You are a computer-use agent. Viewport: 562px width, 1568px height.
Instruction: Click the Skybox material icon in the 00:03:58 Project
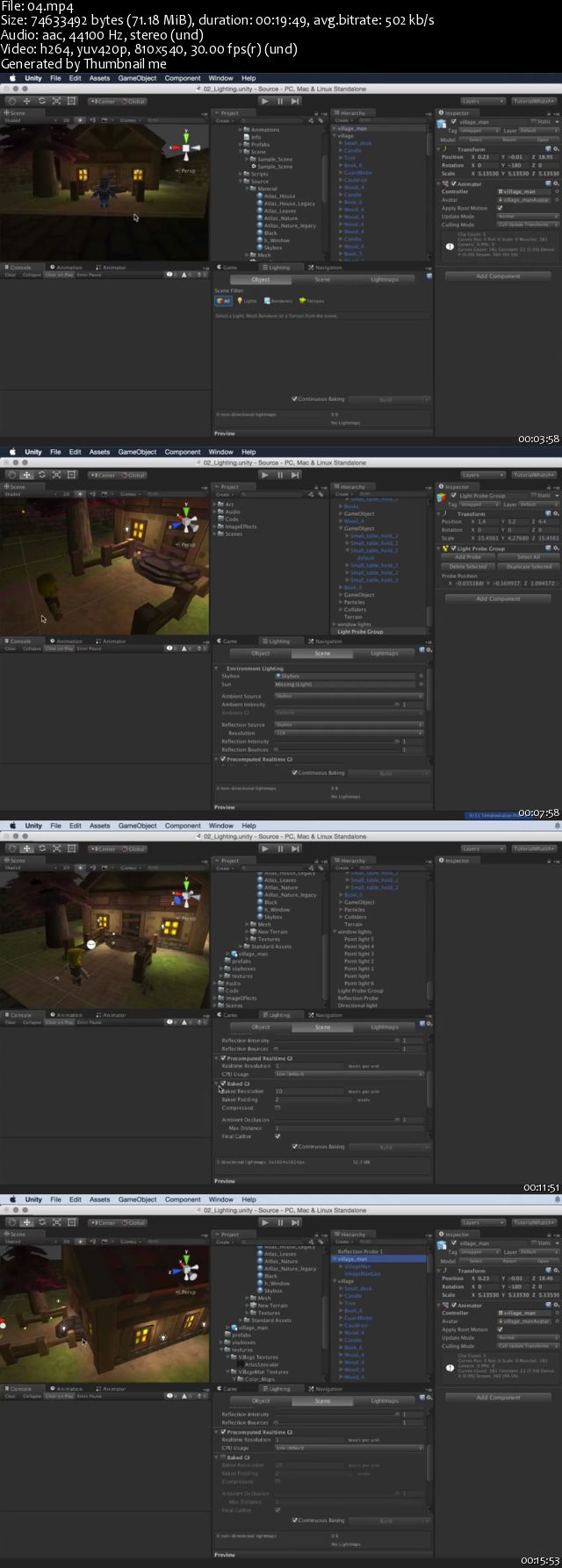point(260,247)
